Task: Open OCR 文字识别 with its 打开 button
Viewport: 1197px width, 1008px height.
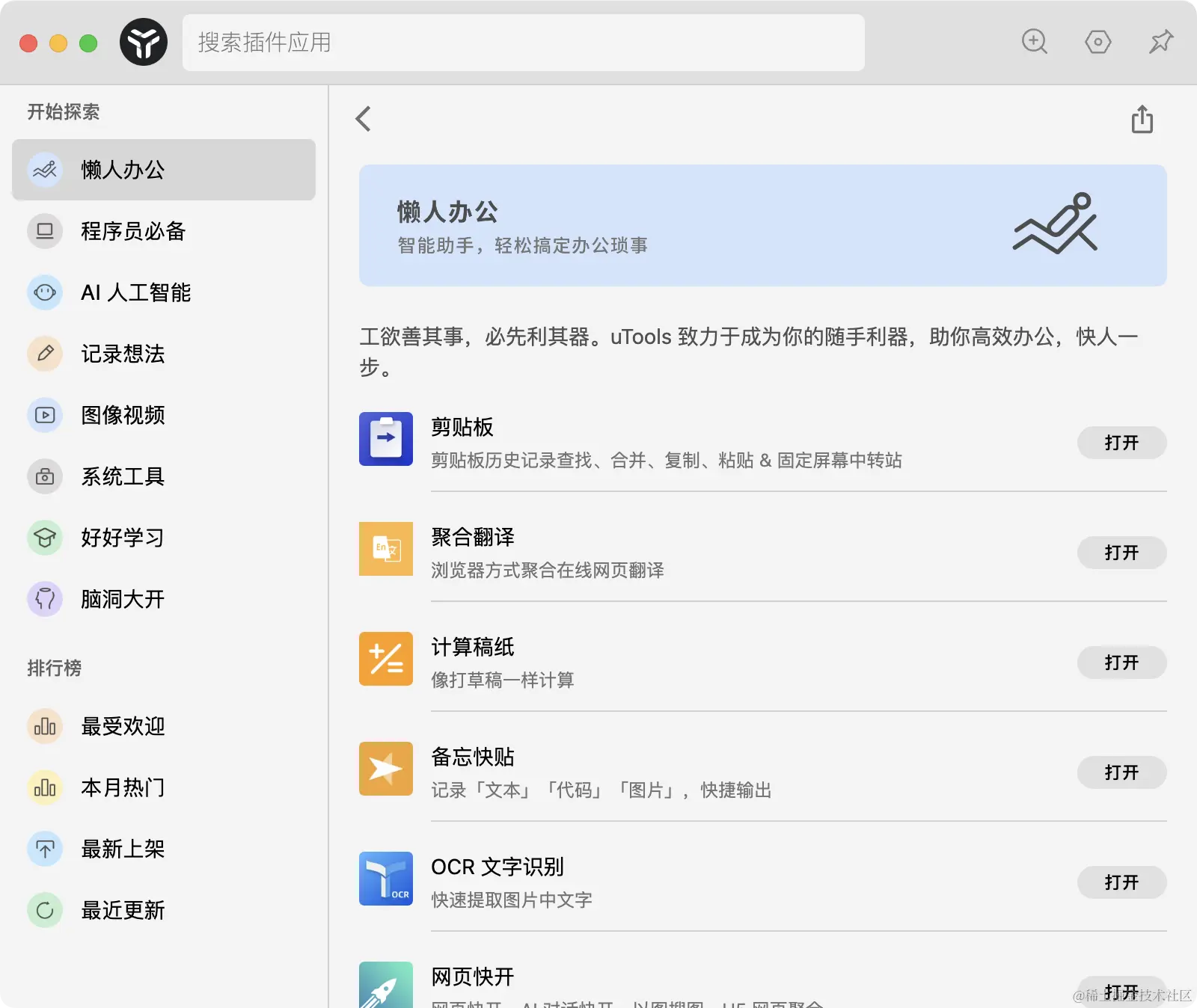Action: [1121, 882]
